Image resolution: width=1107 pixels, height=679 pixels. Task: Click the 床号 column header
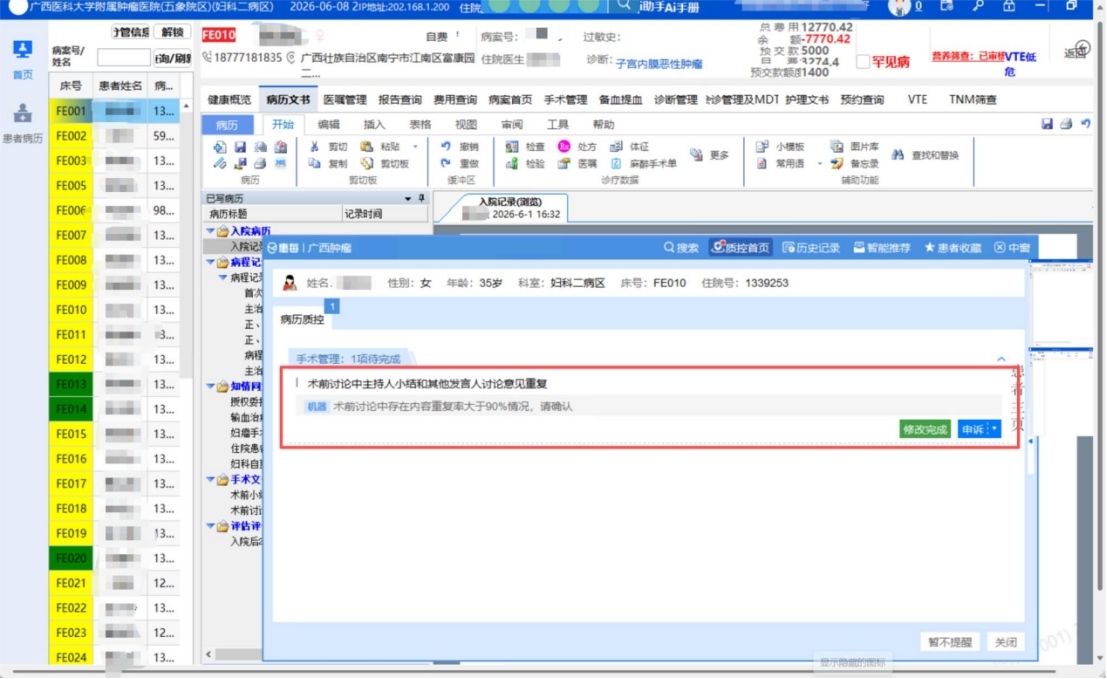[71, 85]
